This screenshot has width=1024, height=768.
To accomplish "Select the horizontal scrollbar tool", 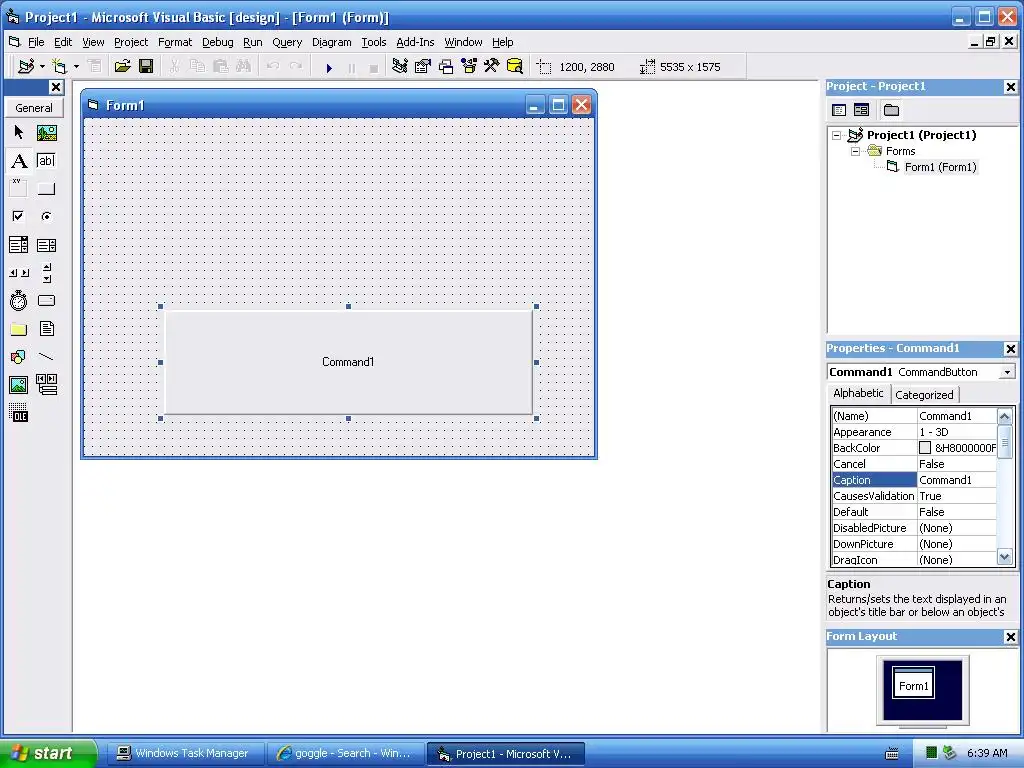I will [19, 273].
